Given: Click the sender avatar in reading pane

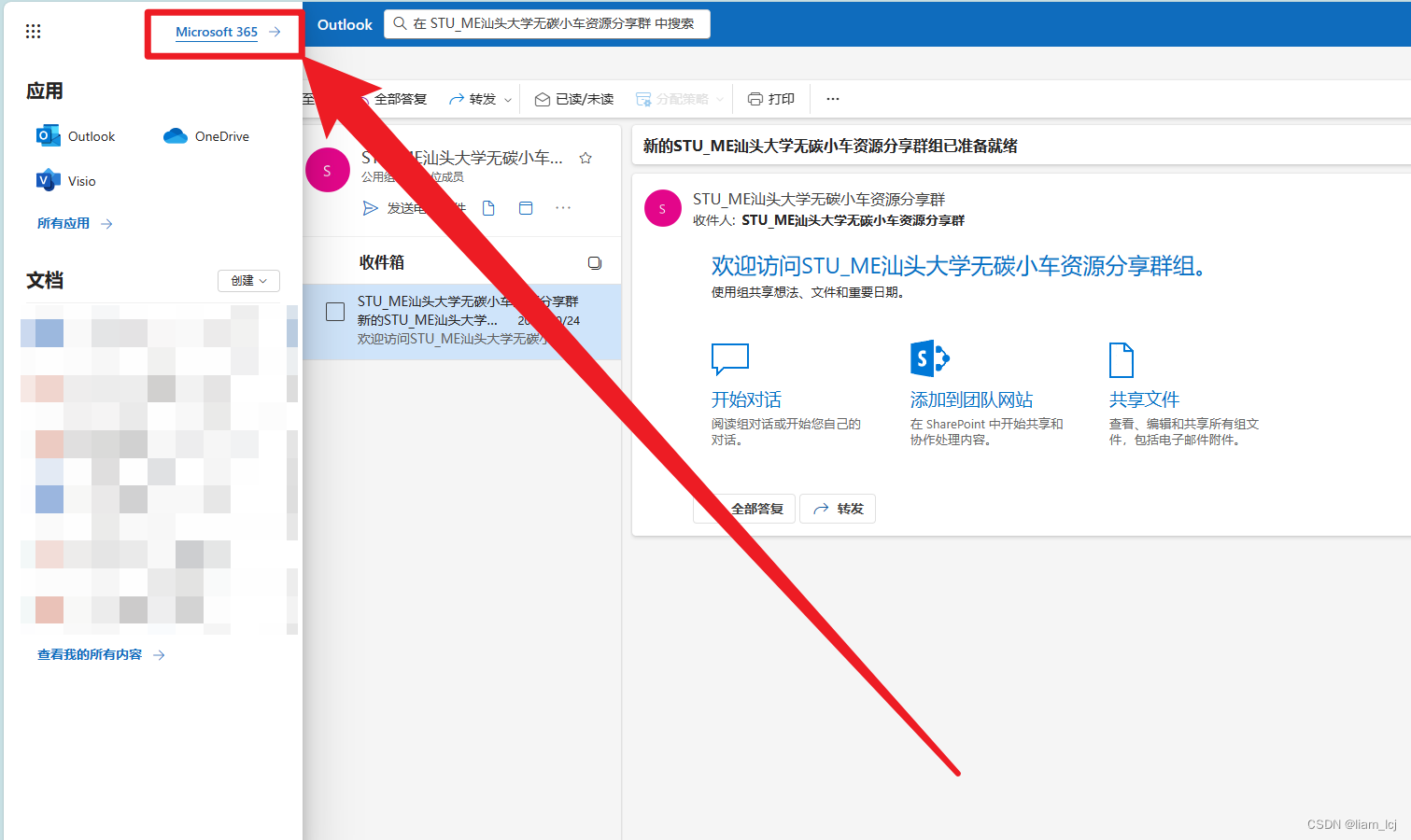Looking at the screenshot, I should click(663, 208).
